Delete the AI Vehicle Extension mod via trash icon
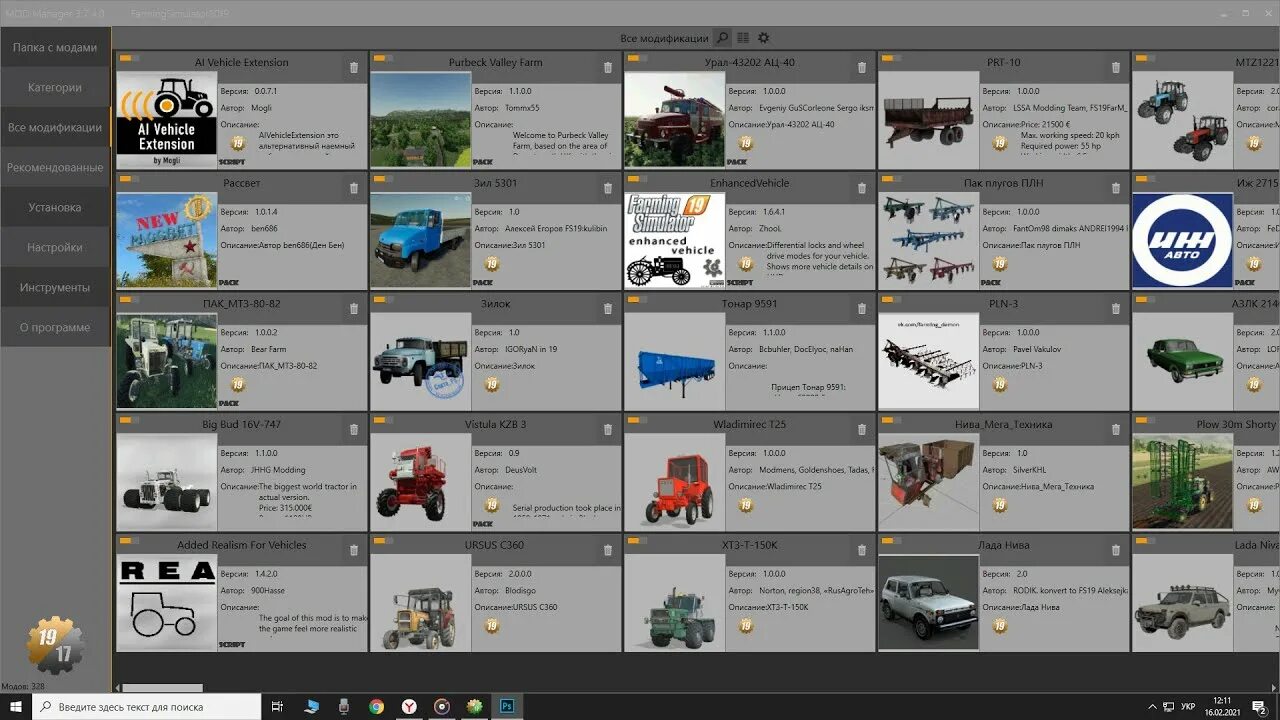This screenshot has width=1280, height=720. (x=354, y=68)
